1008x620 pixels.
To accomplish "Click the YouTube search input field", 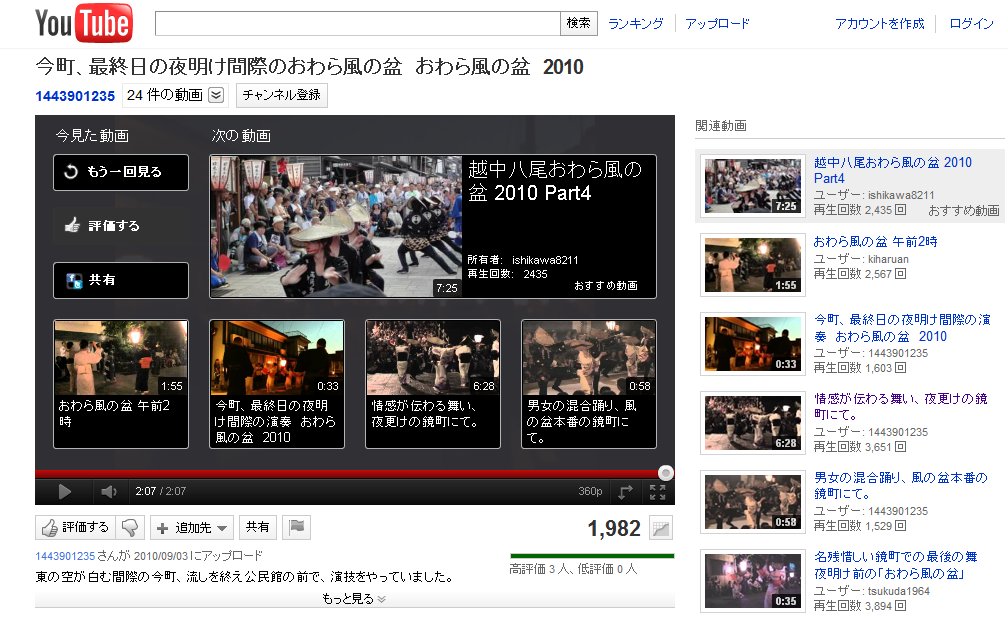I will tap(357, 23).
